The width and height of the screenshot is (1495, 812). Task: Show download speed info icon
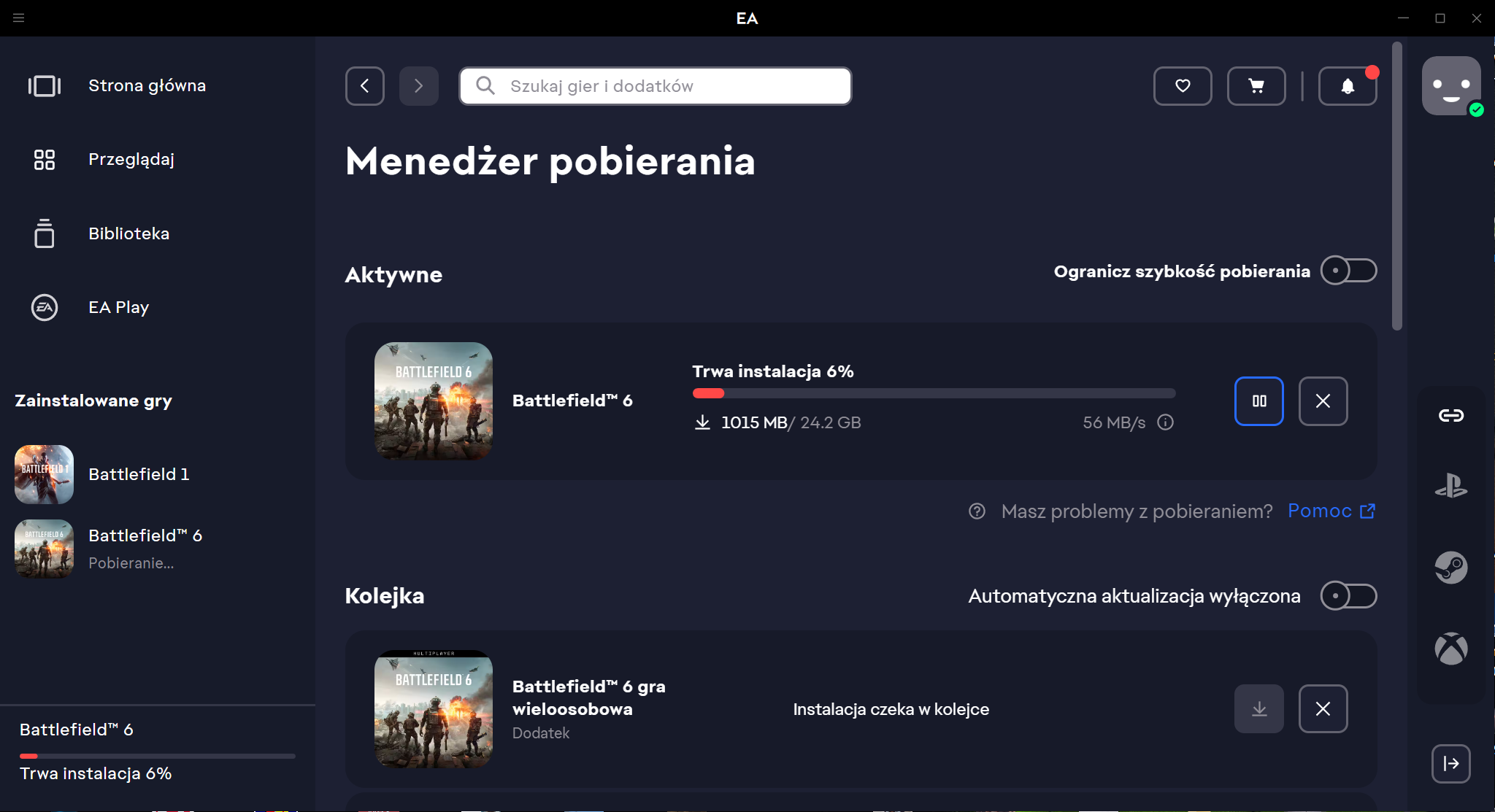pyautogui.click(x=1166, y=422)
